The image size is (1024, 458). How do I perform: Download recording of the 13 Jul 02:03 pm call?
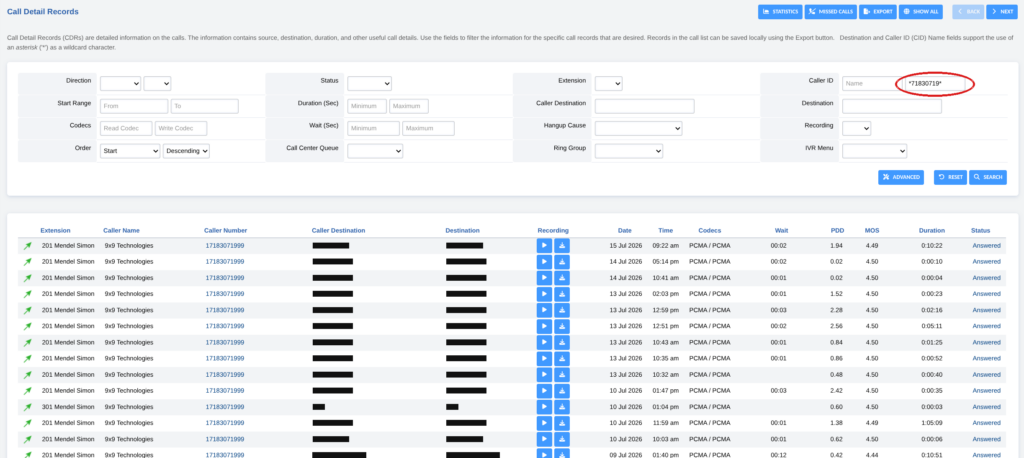pyautogui.click(x=562, y=293)
